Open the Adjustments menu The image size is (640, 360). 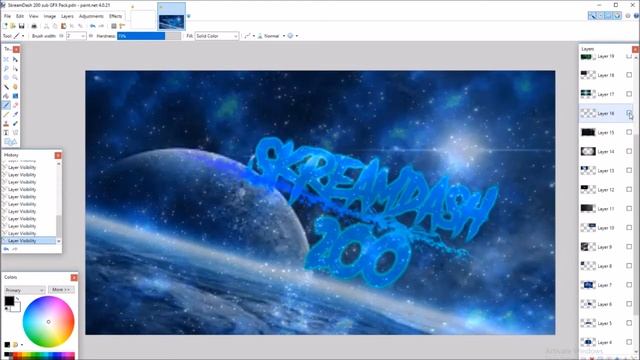91,16
